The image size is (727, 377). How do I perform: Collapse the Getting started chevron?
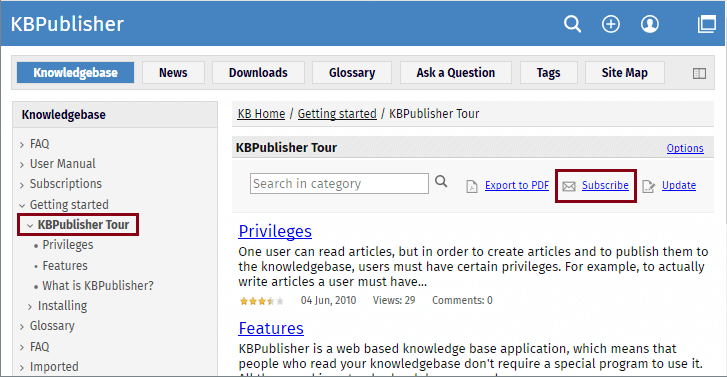point(22,205)
